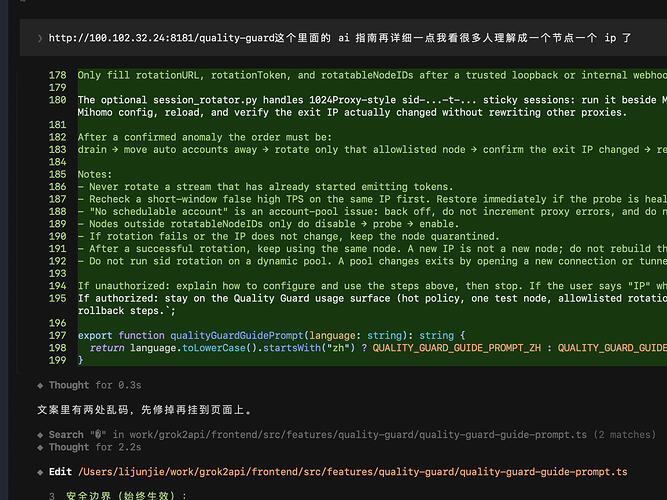Click 'If authorized: stay on' line 195
The image size is (667, 500).
[372, 298]
